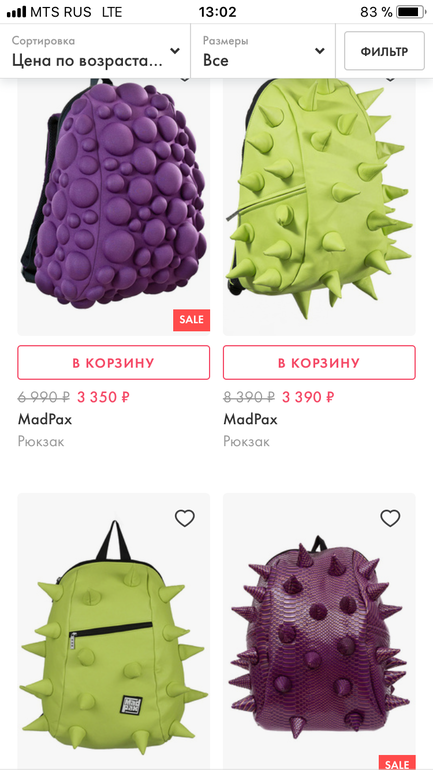Tap heart icon on lime green backpack

click(185, 518)
